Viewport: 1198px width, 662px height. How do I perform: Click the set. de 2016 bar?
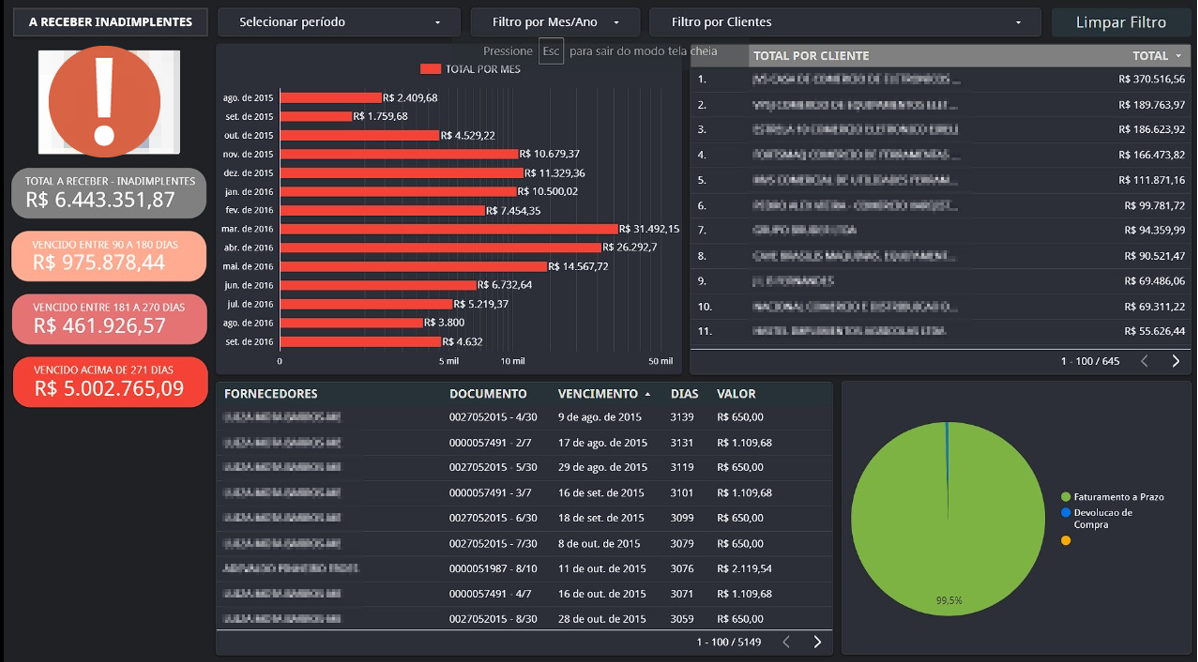pos(361,342)
